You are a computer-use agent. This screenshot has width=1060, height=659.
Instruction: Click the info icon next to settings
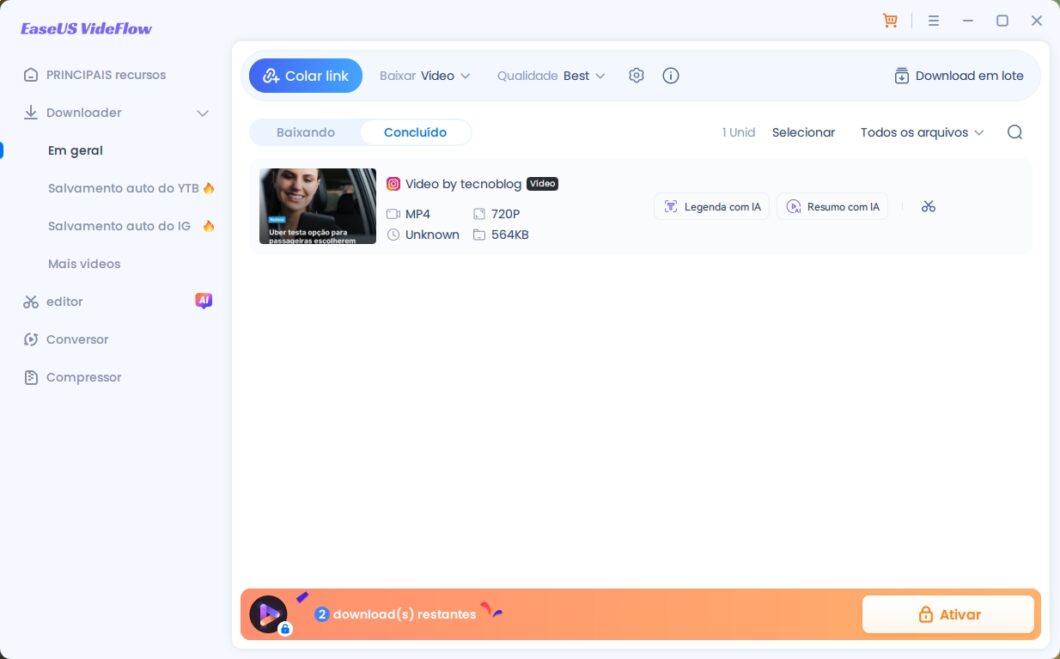click(670, 75)
